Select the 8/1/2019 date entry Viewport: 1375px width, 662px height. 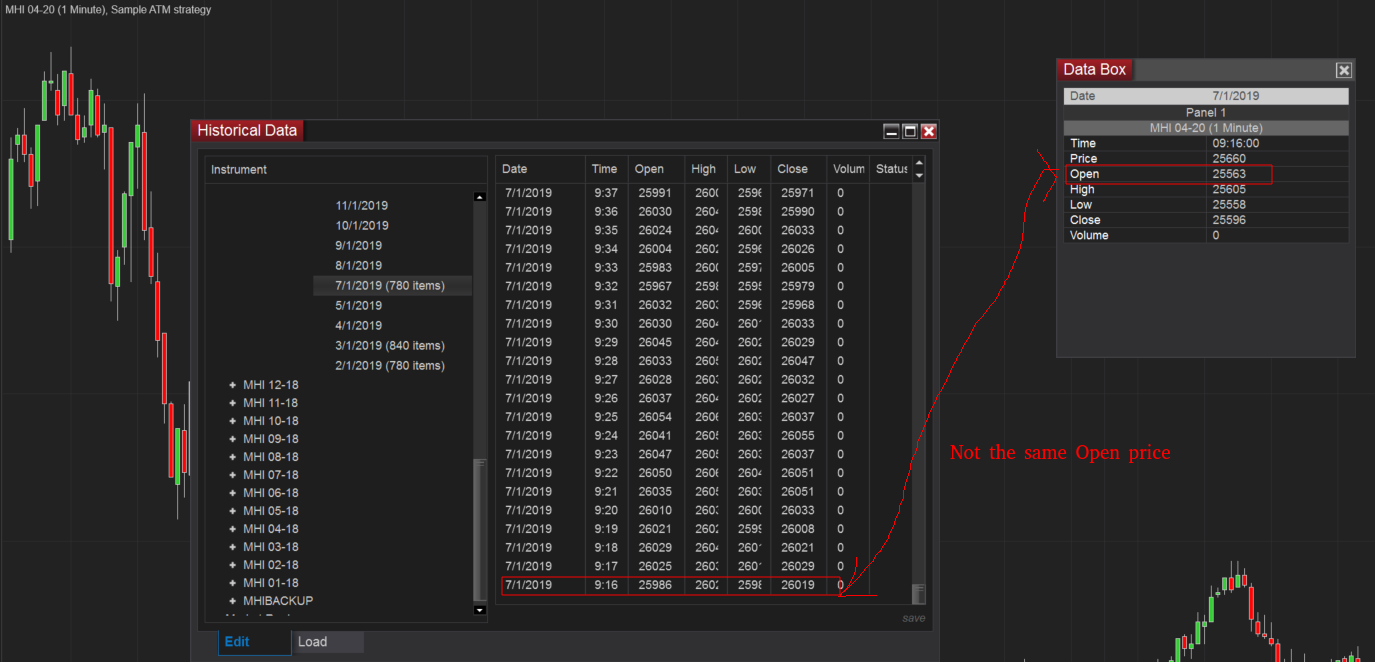click(358, 265)
